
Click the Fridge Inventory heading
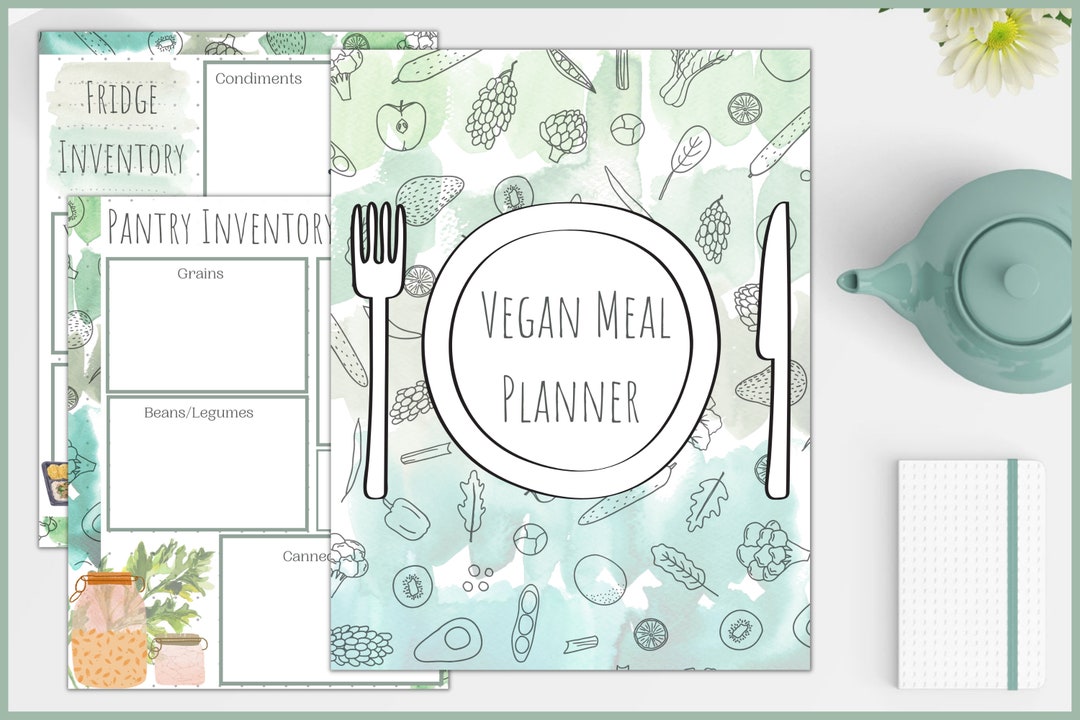121,129
